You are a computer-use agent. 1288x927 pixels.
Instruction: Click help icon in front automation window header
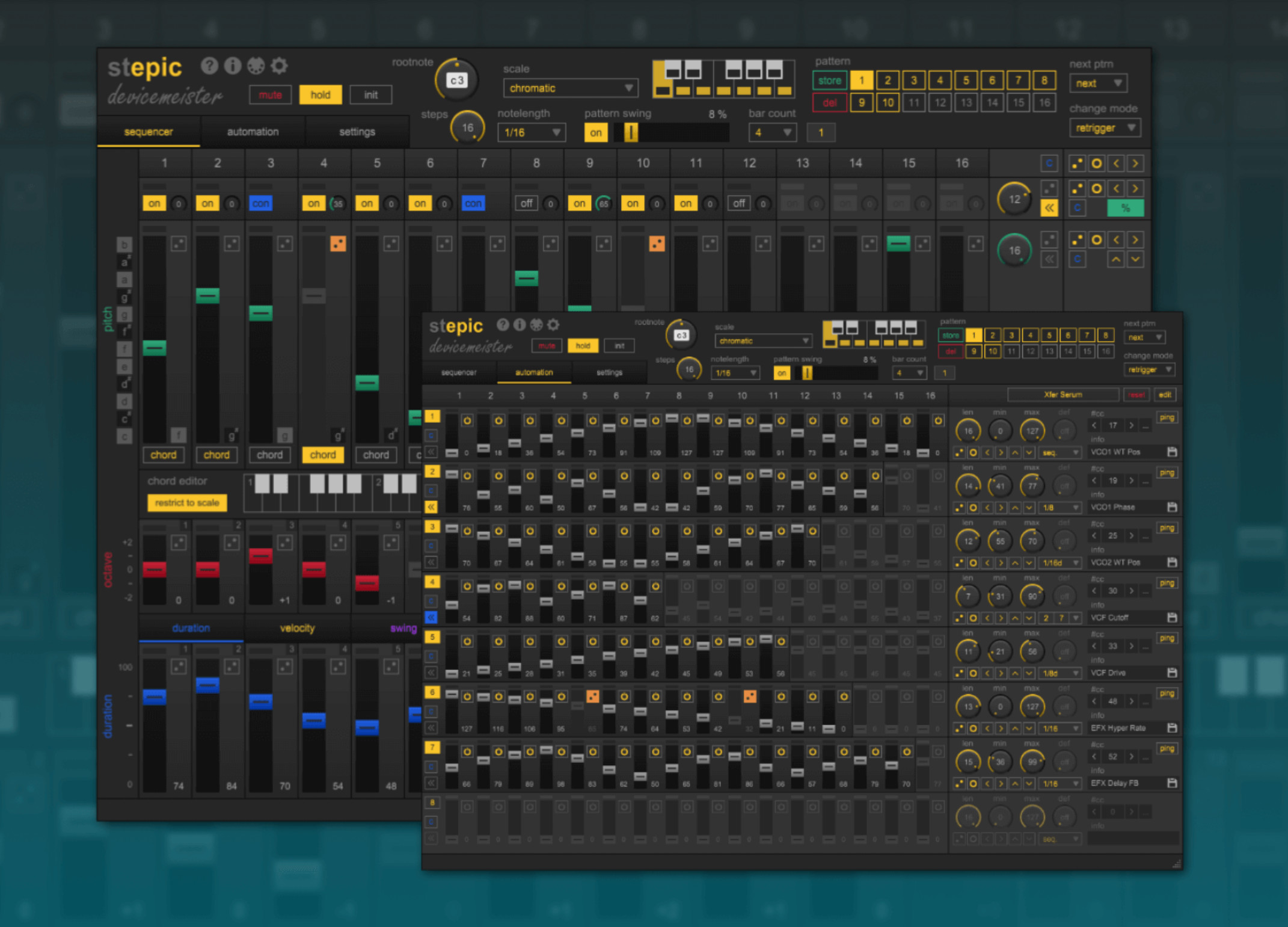pyautogui.click(x=503, y=325)
